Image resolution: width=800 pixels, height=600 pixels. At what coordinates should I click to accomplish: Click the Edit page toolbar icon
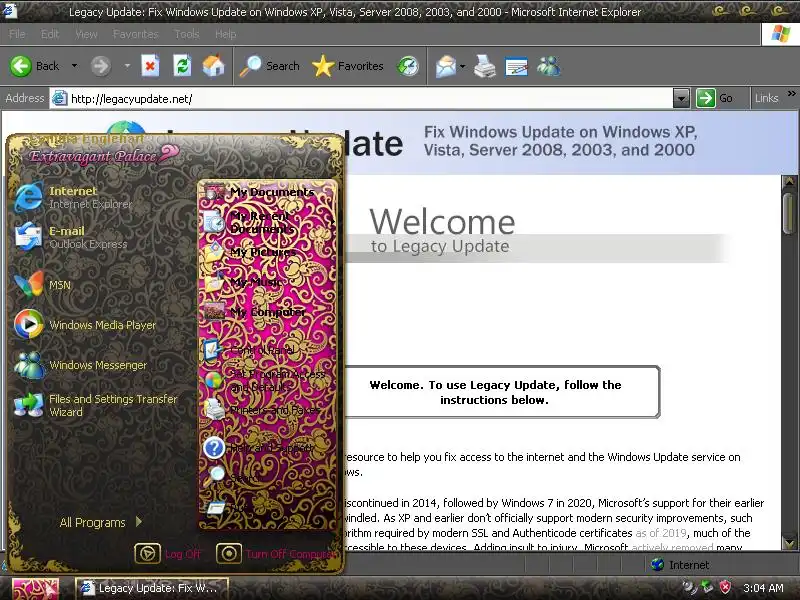point(516,66)
